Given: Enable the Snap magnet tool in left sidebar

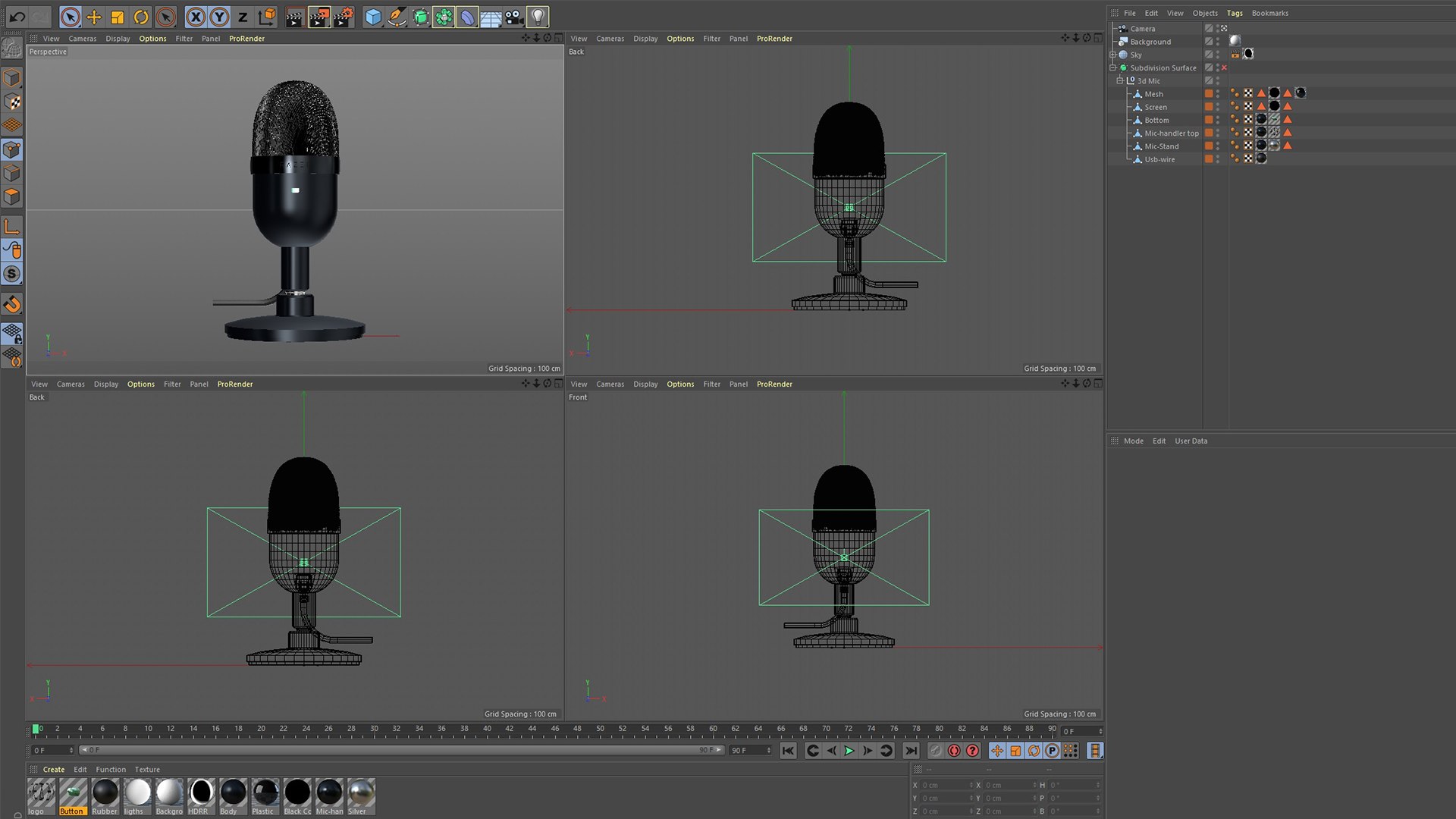Looking at the screenshot, I should 12,304.
